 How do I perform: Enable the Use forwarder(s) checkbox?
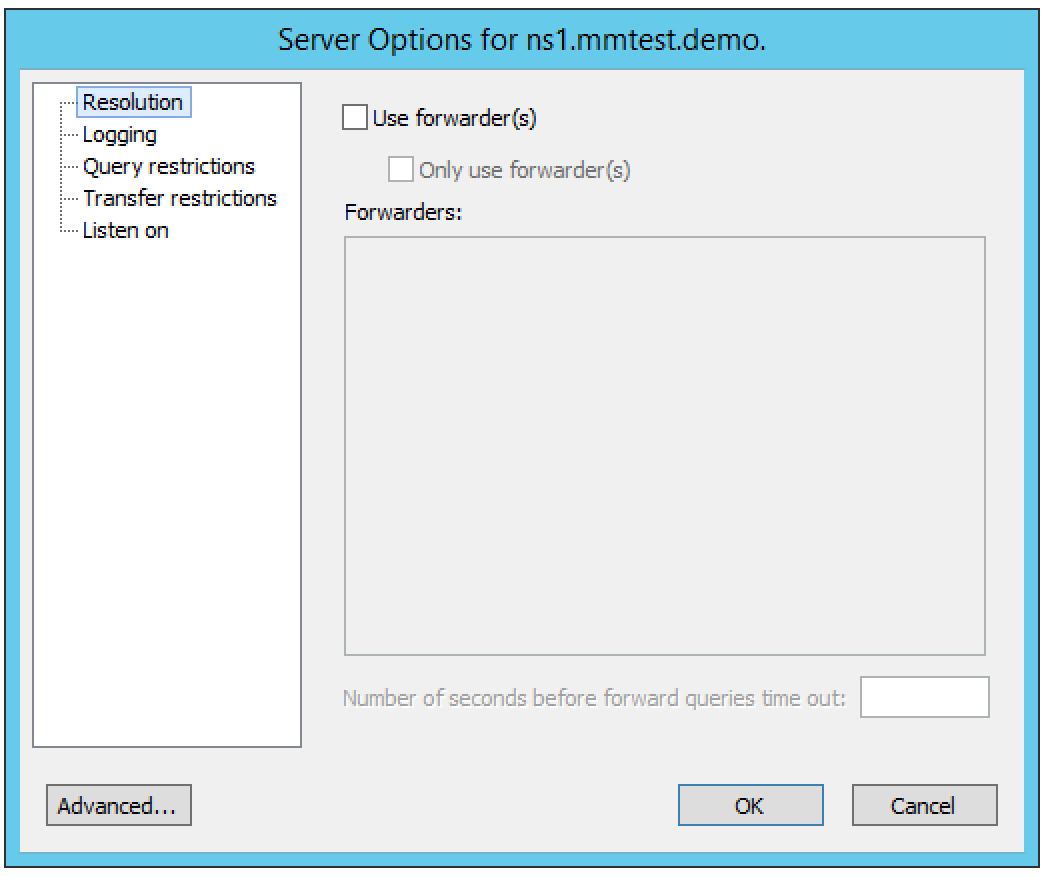point(355,118)
